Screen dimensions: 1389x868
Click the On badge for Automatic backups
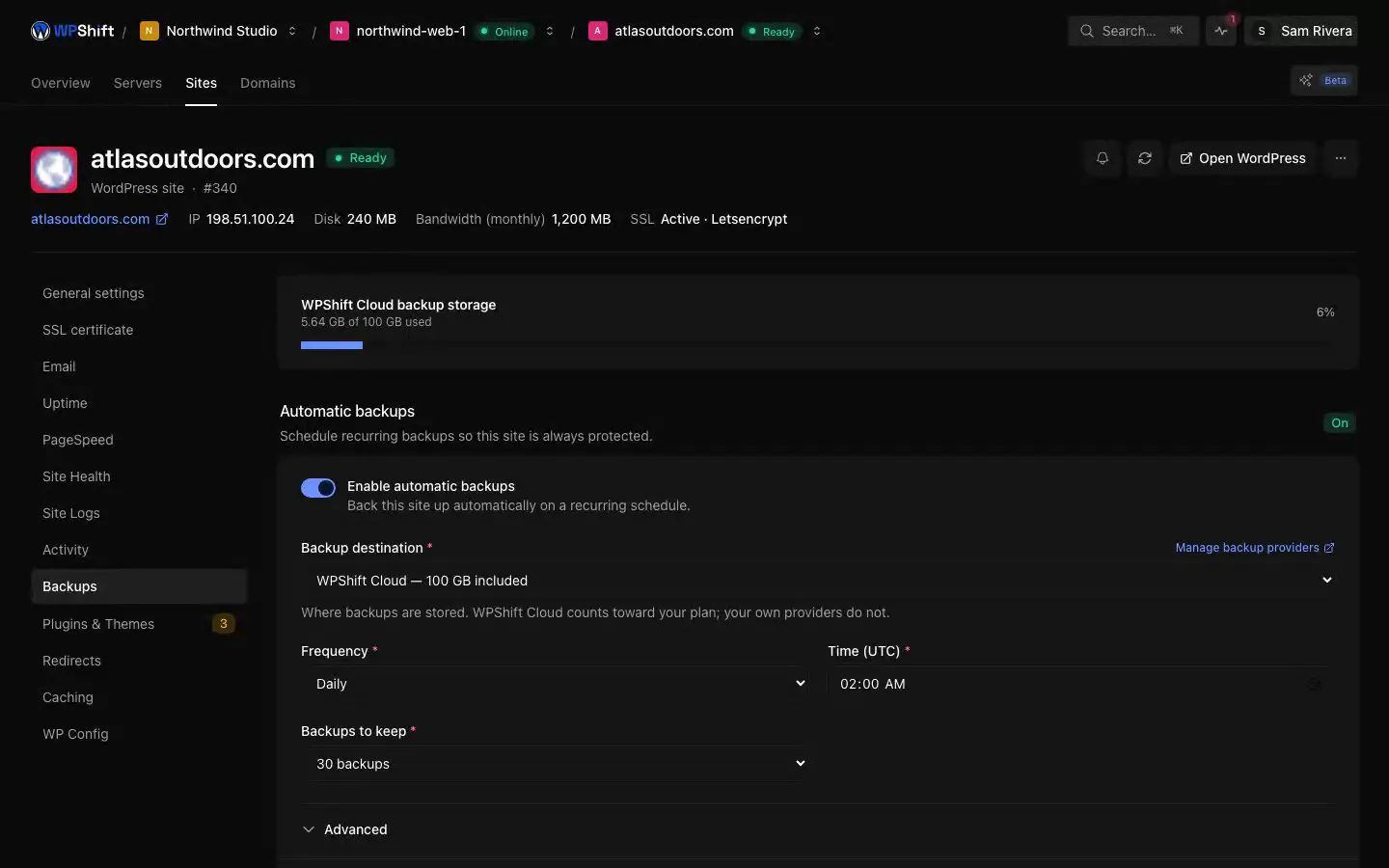1340,422
